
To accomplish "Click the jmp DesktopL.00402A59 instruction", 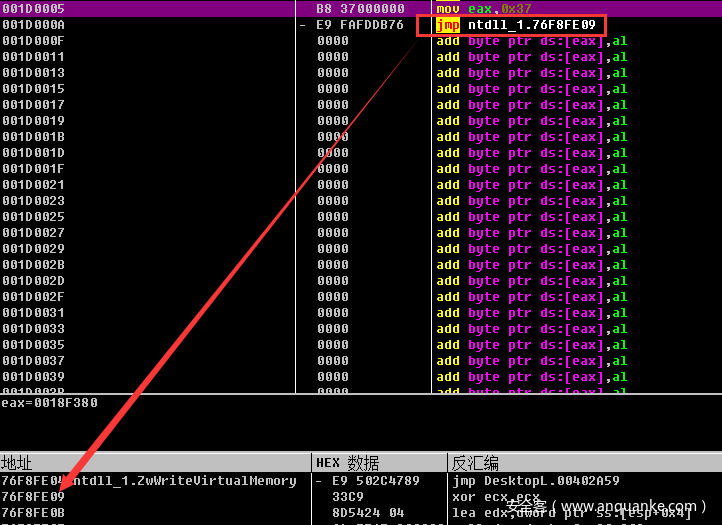I will coord(535,481).
